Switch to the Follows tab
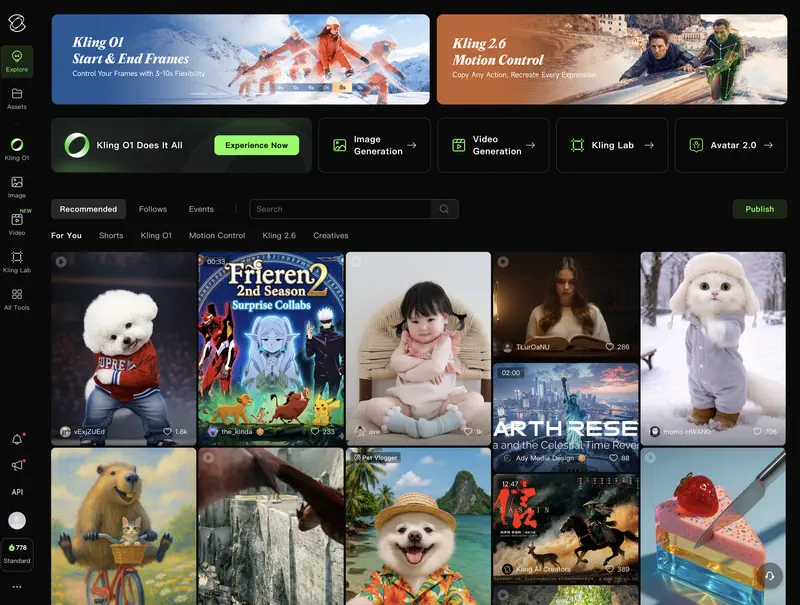 tap(153, 209)
